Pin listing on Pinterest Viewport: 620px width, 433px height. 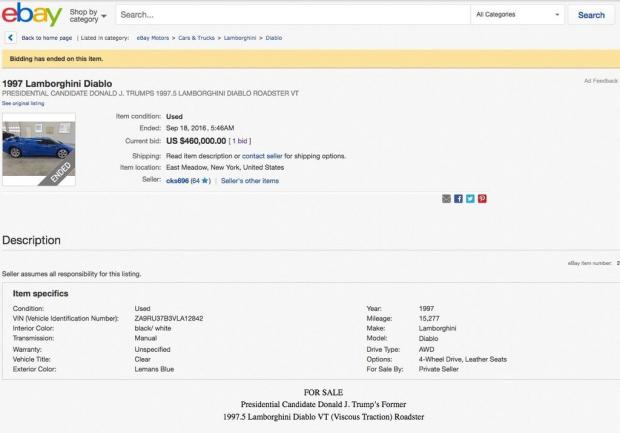(x=482, y=199)
